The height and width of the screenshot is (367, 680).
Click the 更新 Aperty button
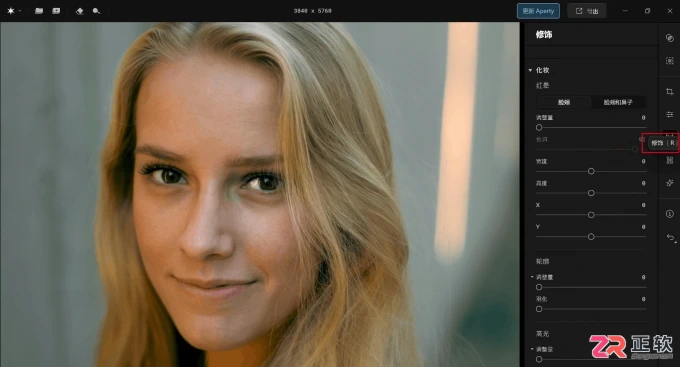(x=538, y=11)
